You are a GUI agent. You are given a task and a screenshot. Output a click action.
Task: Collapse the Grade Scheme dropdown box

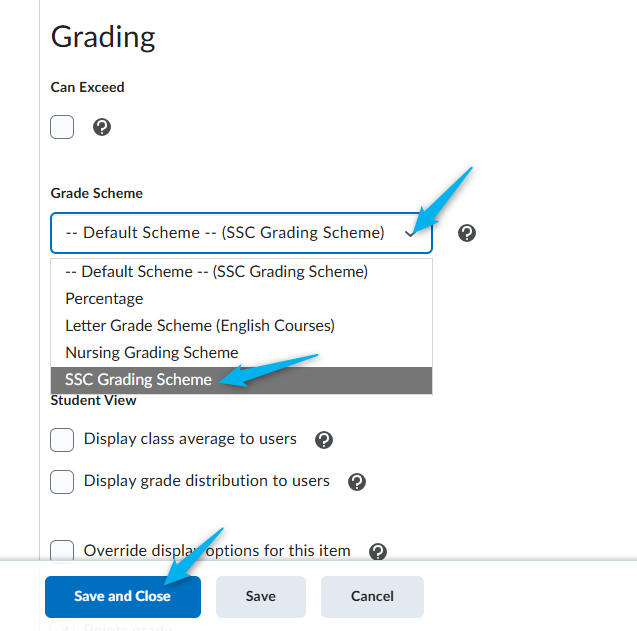coord(241,233)
